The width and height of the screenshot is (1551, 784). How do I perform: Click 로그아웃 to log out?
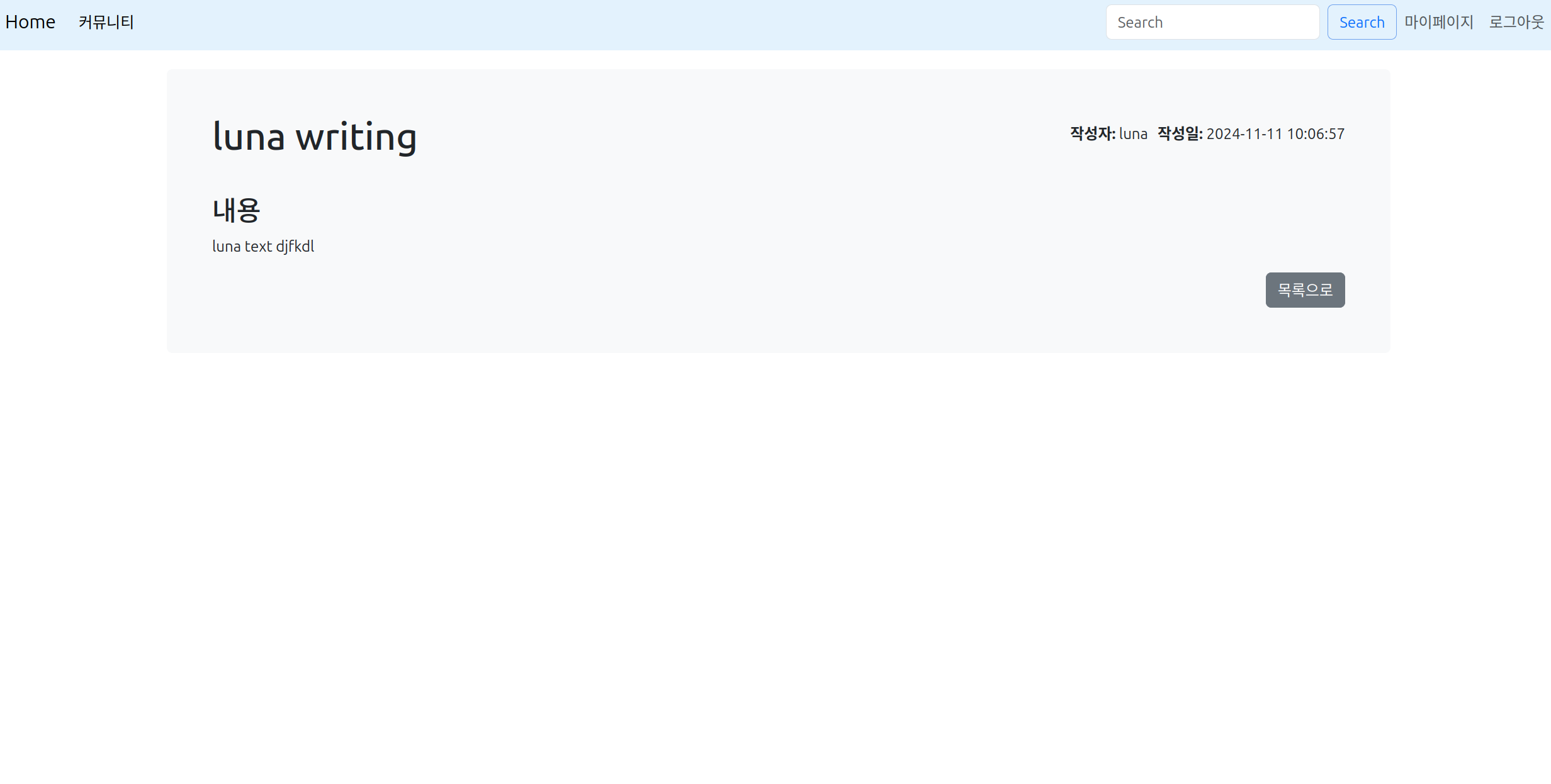point(1516,22)
